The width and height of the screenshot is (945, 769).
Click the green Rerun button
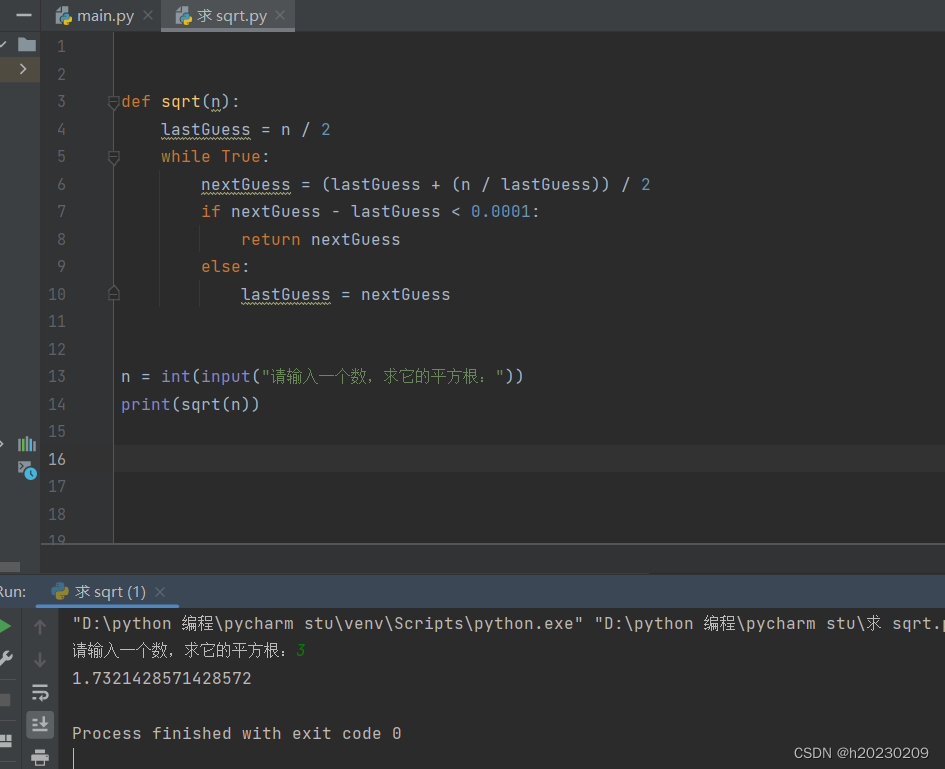5,626
